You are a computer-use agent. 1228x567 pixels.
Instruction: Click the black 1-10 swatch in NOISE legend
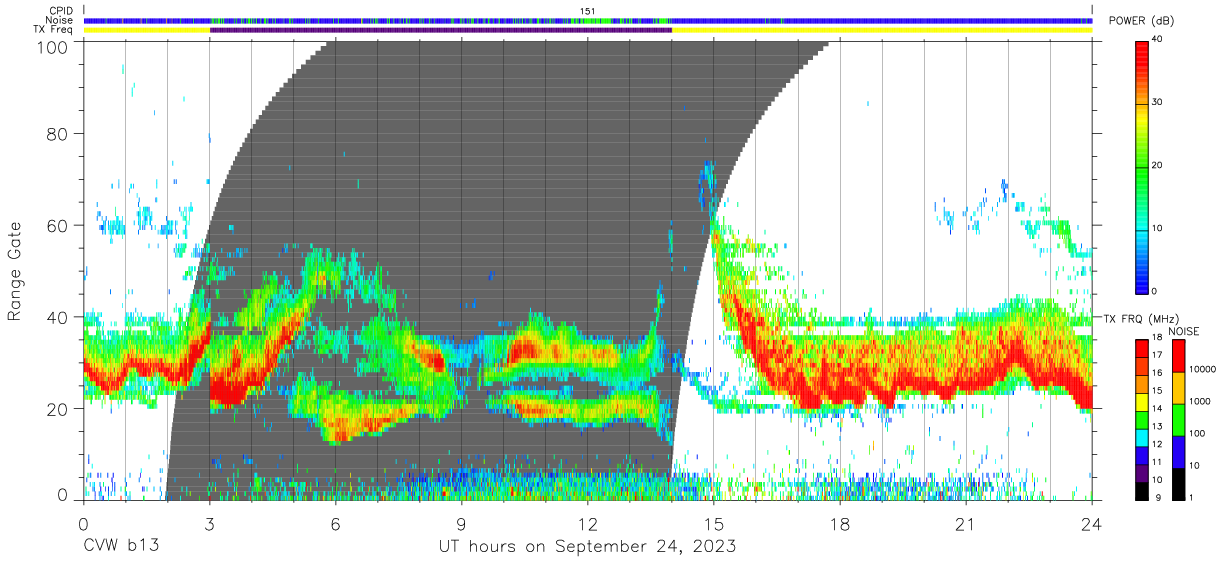coord(1178,482)
